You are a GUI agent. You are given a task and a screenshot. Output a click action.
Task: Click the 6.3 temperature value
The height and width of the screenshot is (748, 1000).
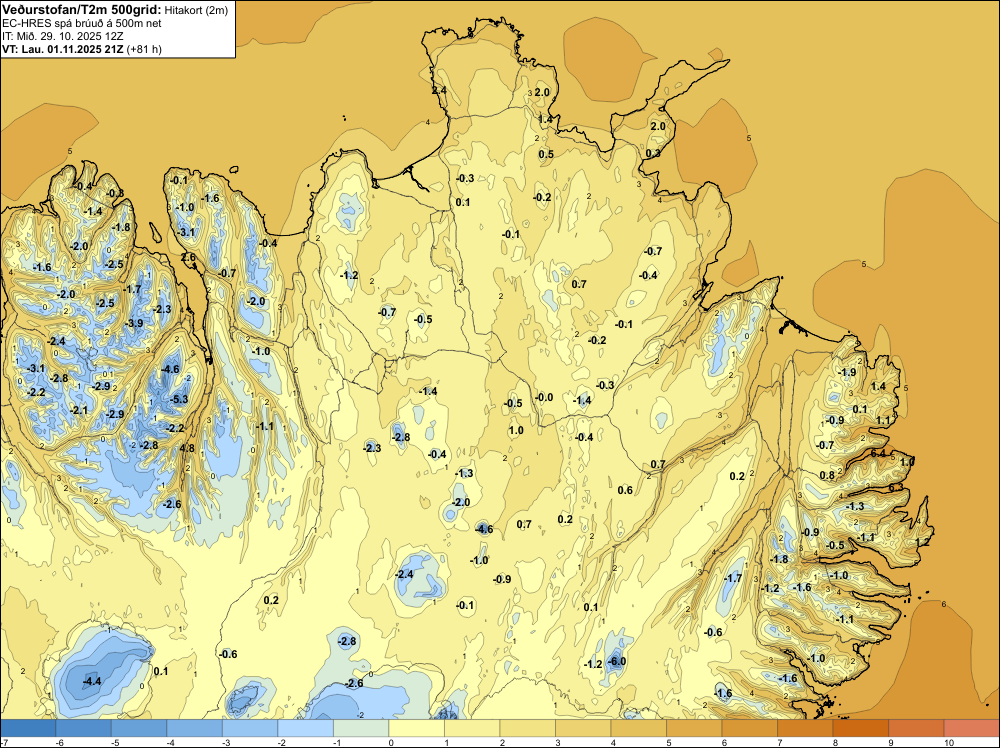click(x=895, y=487)
